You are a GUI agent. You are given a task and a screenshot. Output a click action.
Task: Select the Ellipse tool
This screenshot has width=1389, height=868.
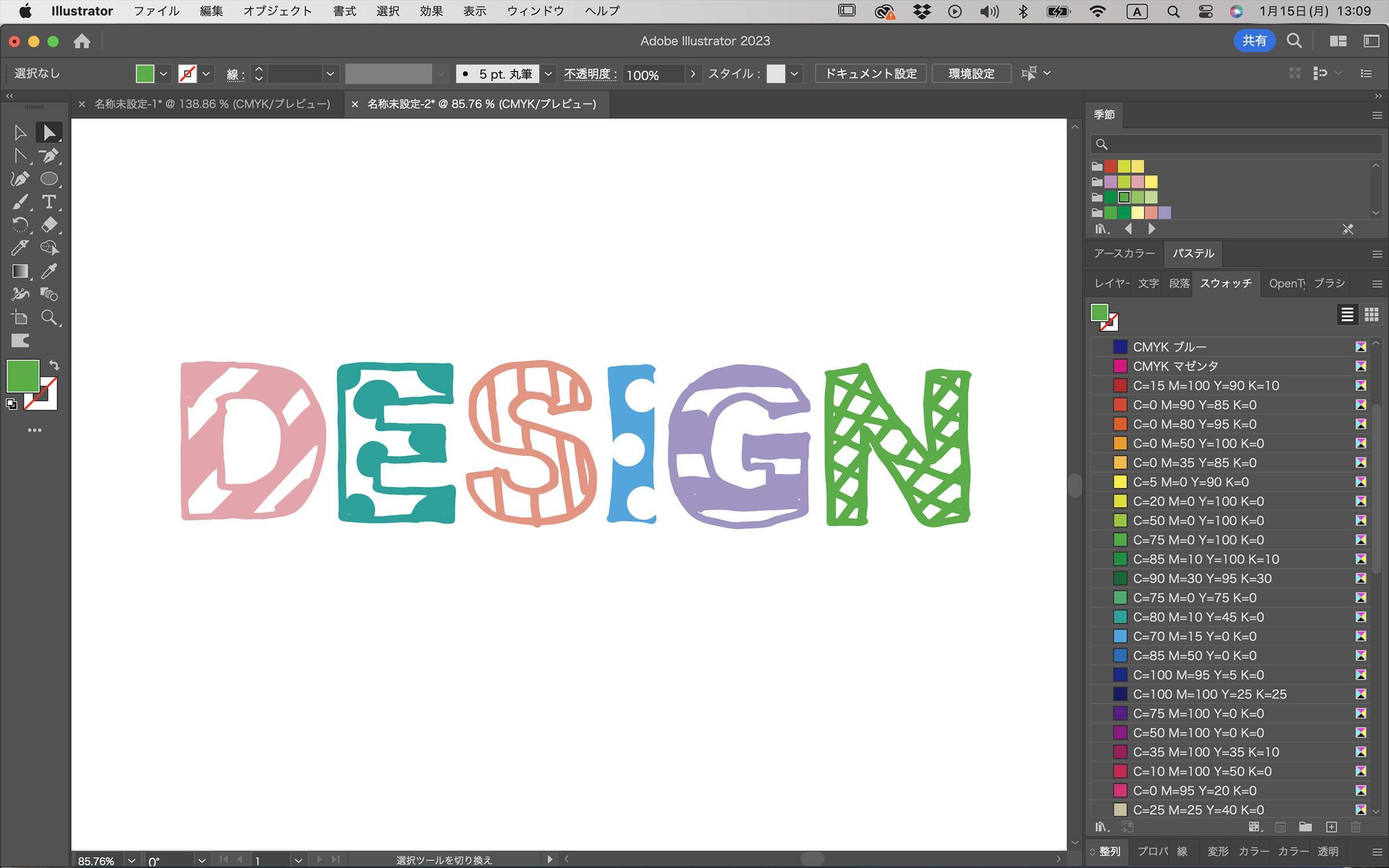(49, 179)
